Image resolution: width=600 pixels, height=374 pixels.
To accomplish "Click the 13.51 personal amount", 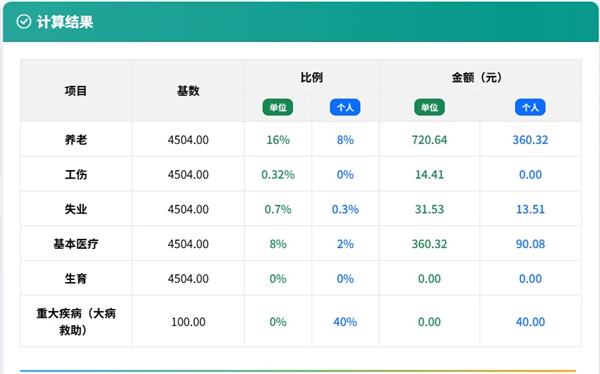I will [530, 209].
